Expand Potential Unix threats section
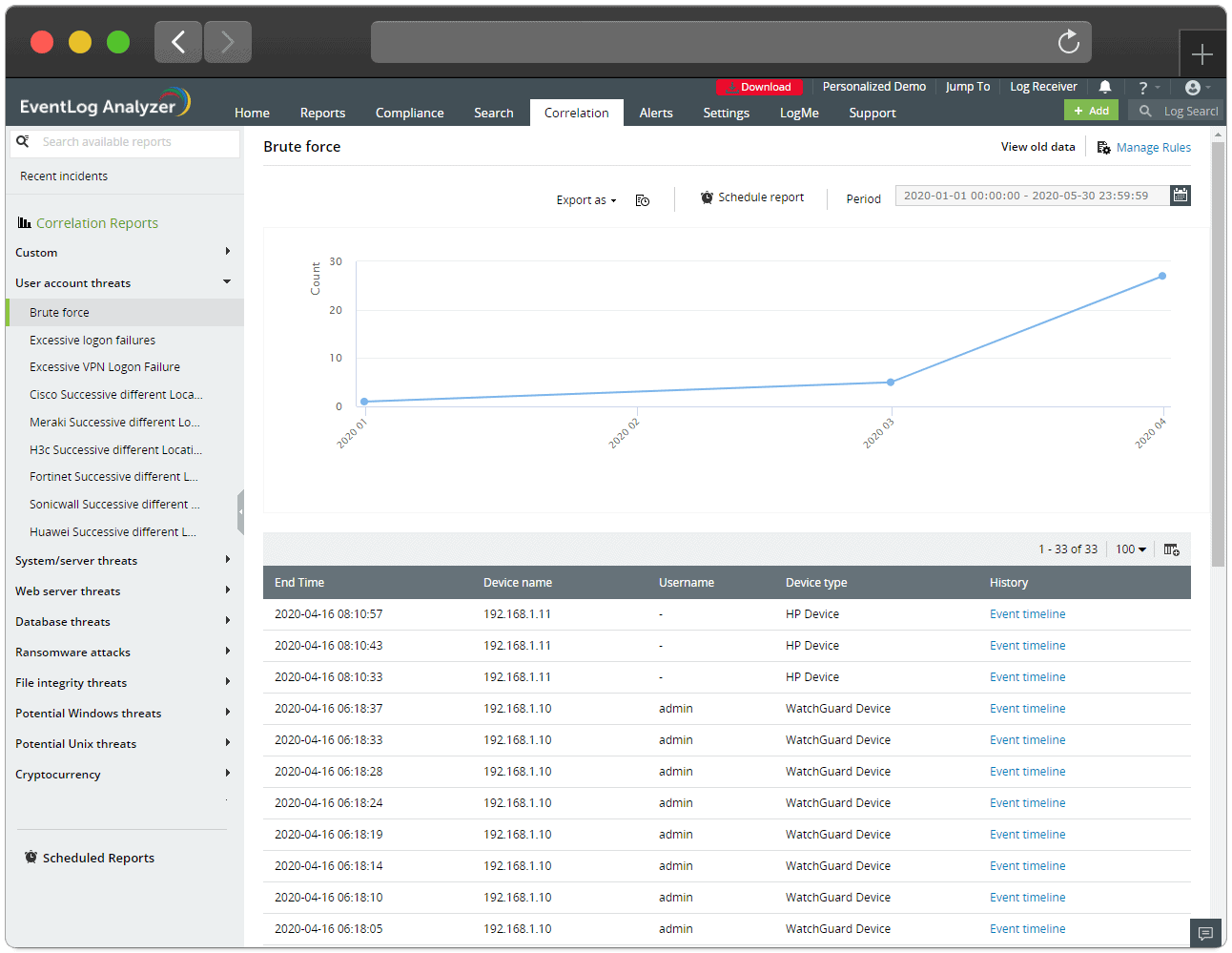 coord(228,742)
